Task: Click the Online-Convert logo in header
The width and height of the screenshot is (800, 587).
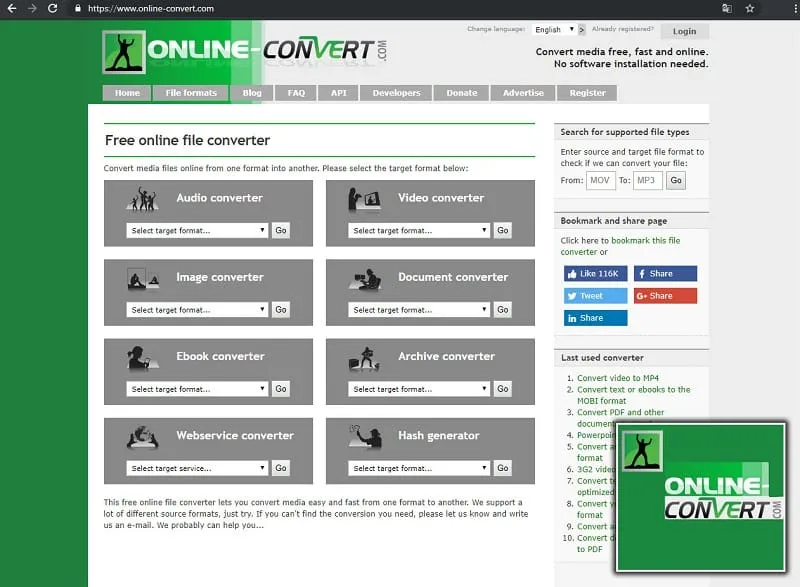Action: coord(244,51)
